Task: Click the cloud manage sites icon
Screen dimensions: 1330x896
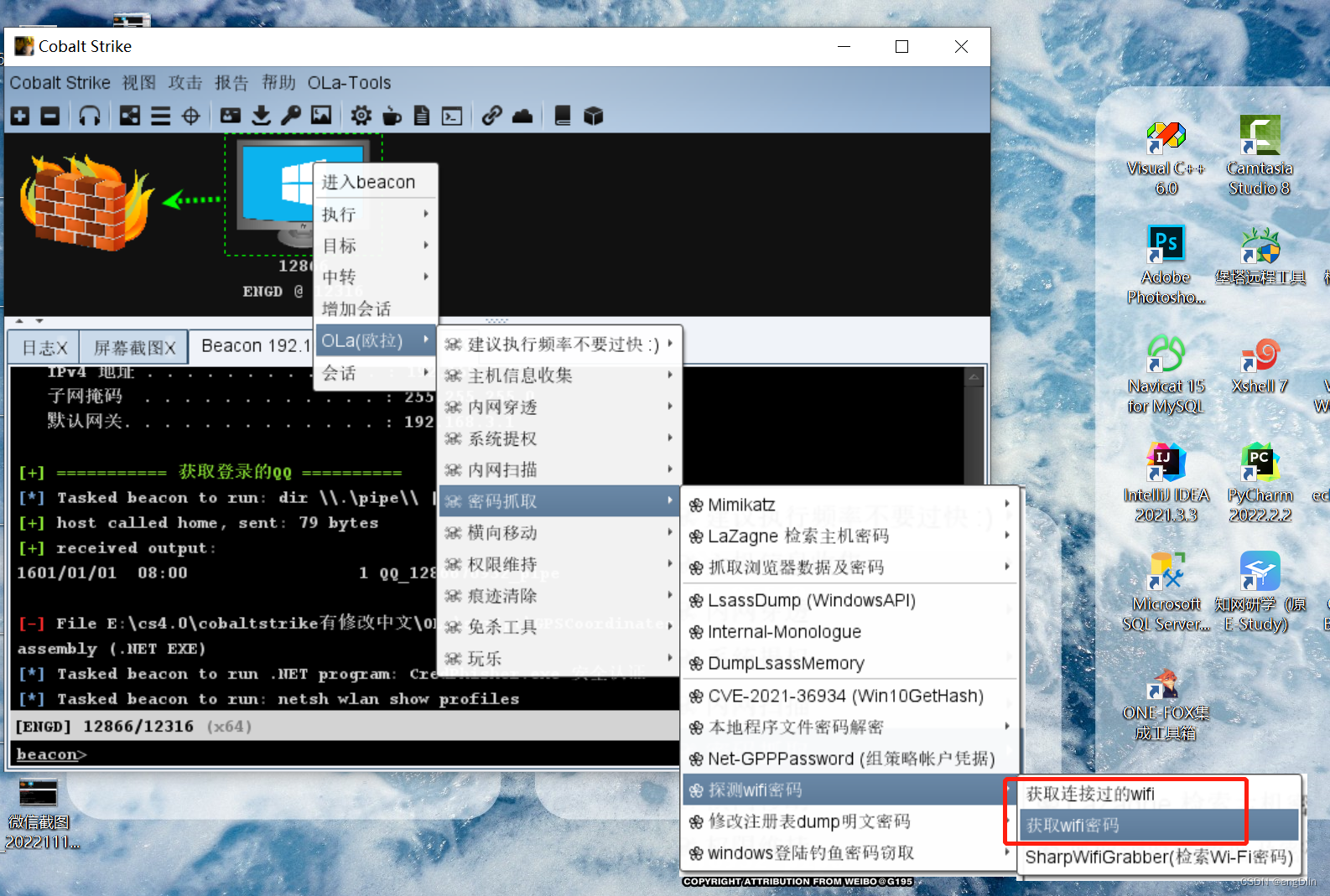Action: (522, 116)
